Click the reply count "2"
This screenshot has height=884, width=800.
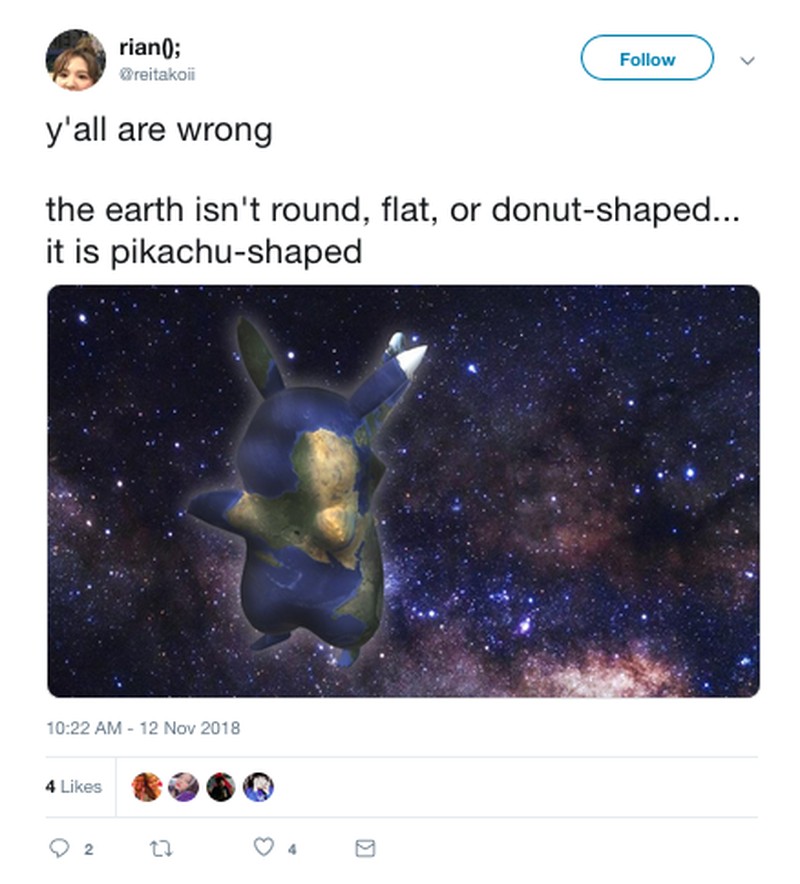click(x=87, y=849)
